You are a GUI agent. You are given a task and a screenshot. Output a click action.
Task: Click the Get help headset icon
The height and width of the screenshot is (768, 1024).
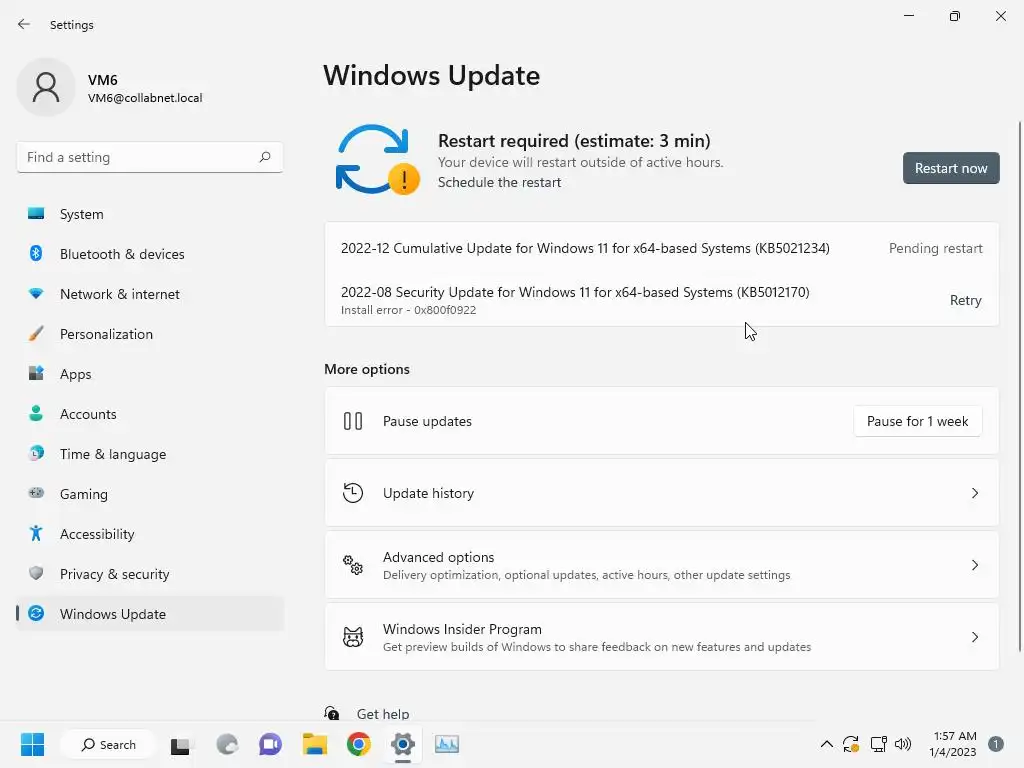pos(332,713)
